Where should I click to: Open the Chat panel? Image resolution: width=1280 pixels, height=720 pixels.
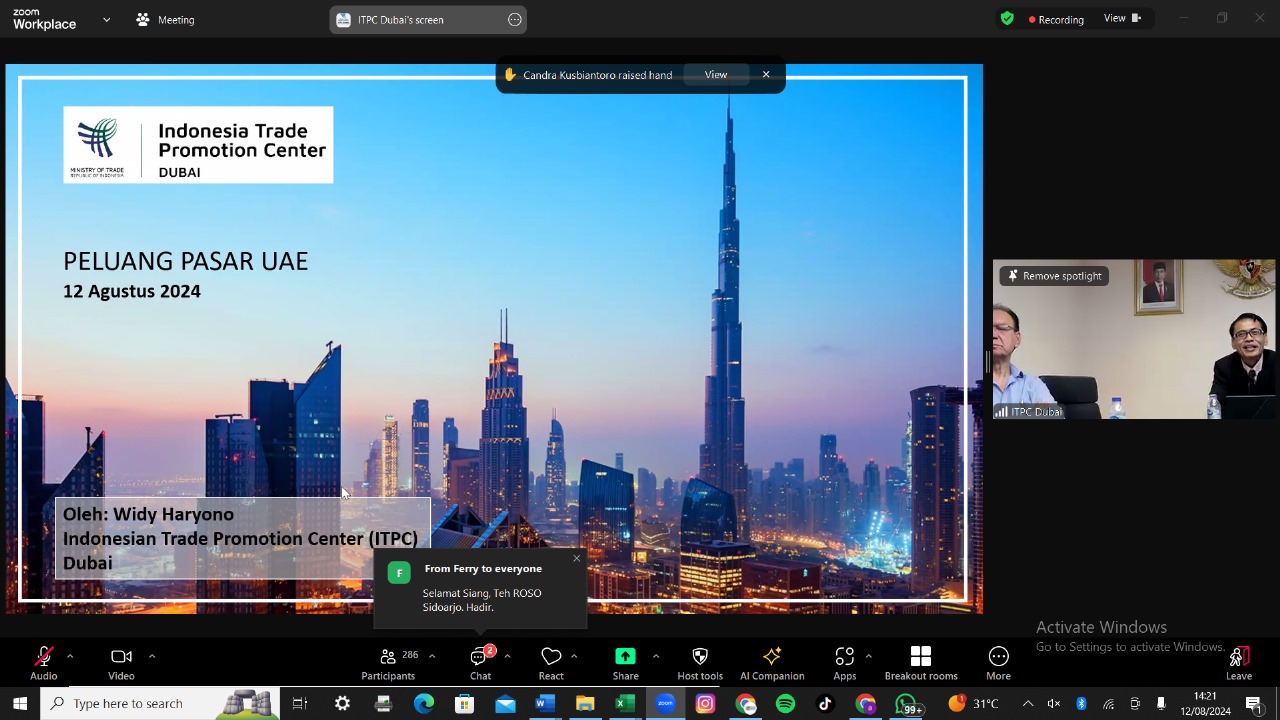pyautogui.click(x=480, y=663)
